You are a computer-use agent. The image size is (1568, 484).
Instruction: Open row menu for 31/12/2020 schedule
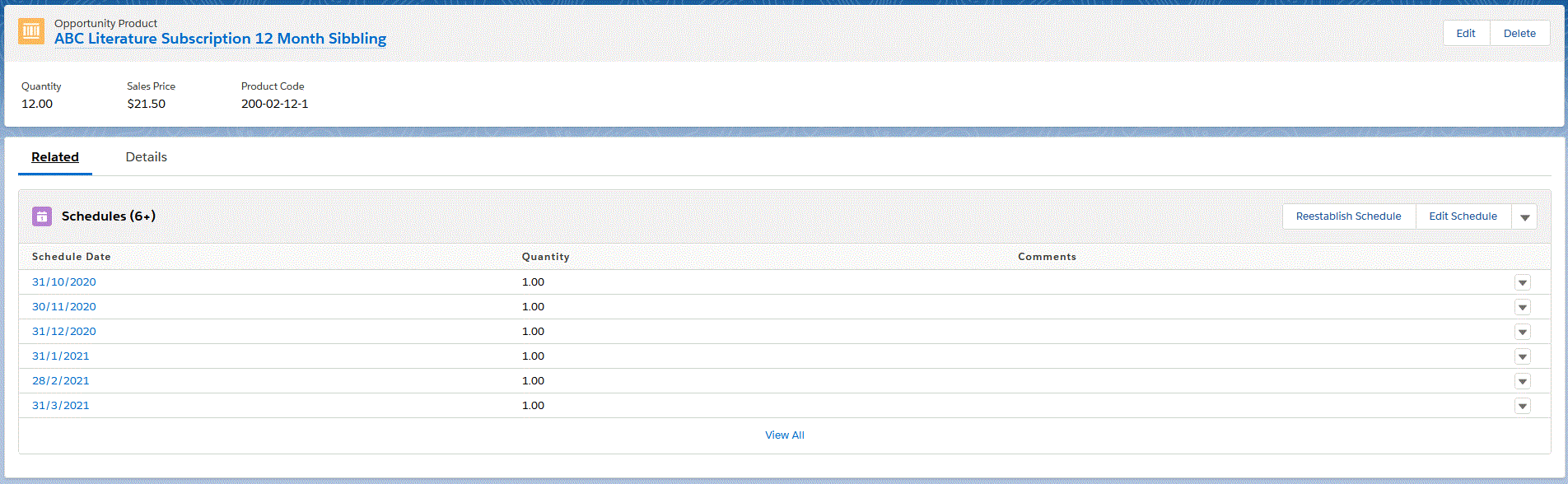coord(1522,332)
